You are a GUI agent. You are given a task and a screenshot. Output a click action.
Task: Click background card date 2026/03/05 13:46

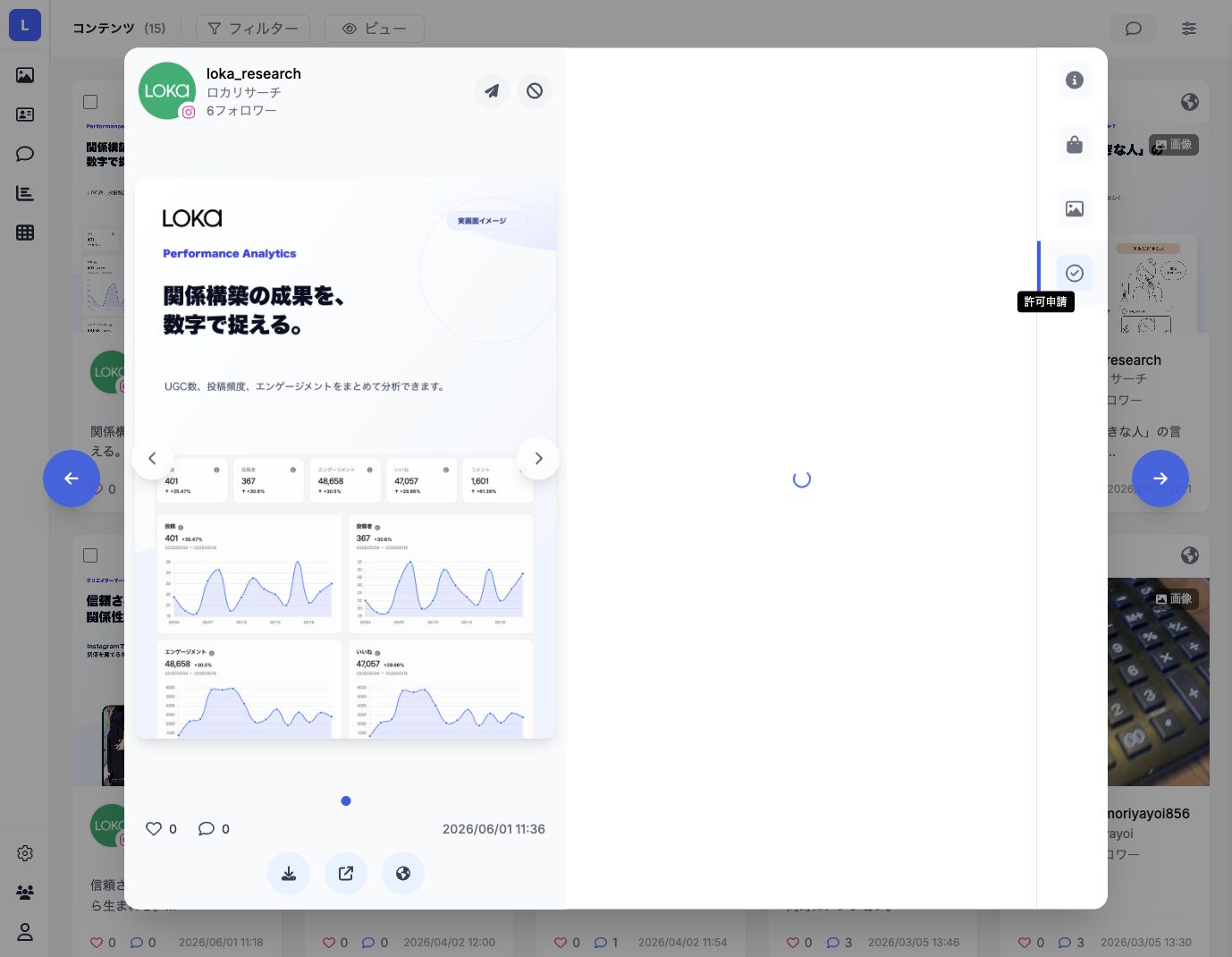click(914, 943)
